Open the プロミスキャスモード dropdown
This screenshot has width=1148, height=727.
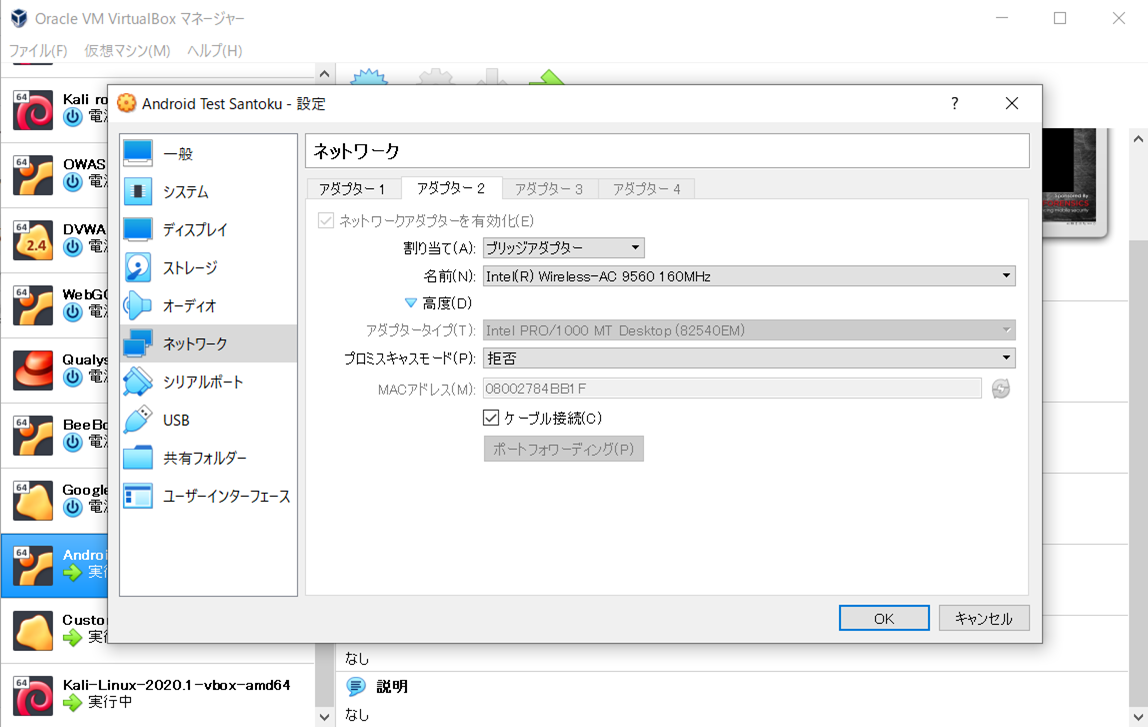tap(749, 358)
